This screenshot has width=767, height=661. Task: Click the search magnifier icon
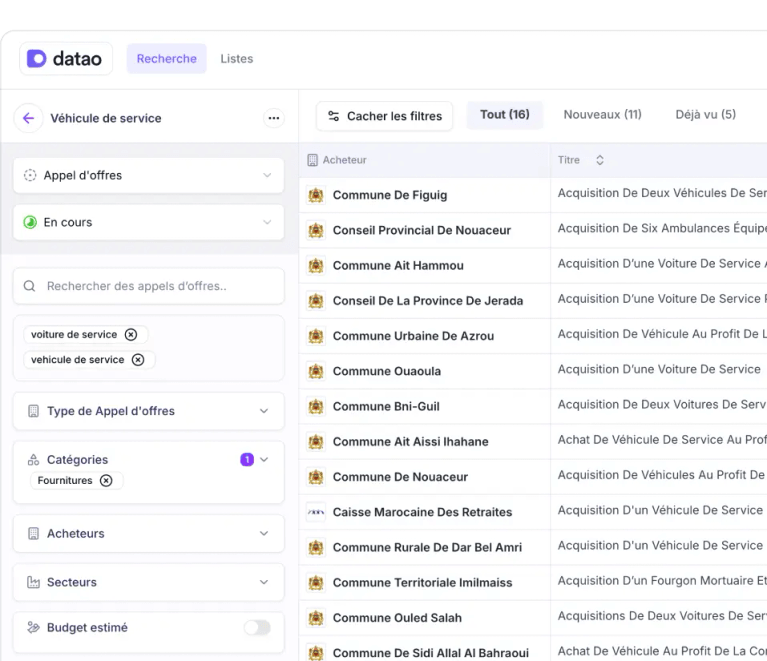(29, 286)
